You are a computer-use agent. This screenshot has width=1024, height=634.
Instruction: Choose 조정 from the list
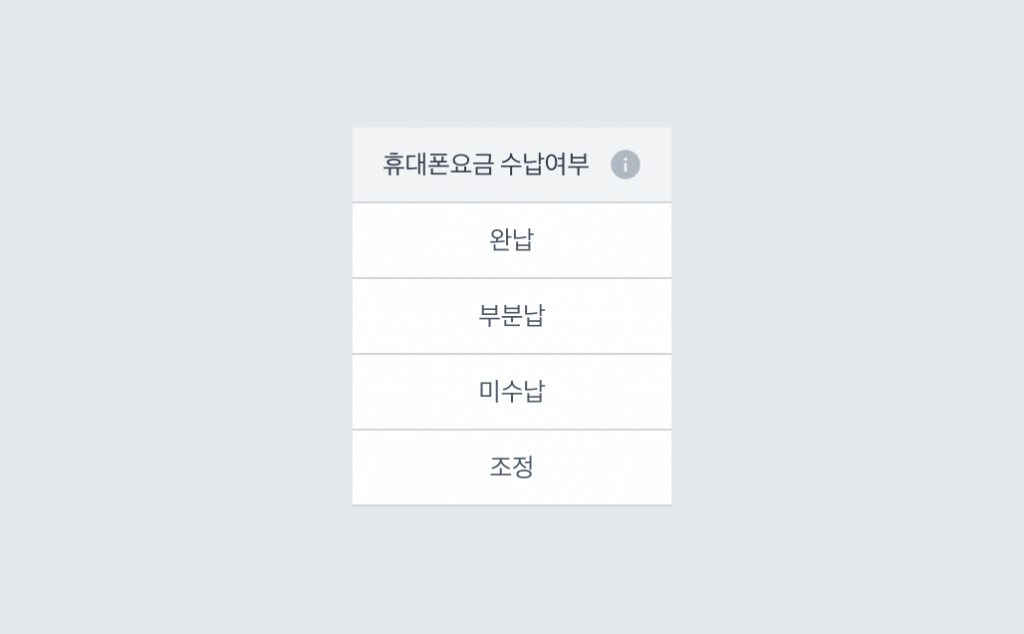pyautogui.click(x=511, y=468)
